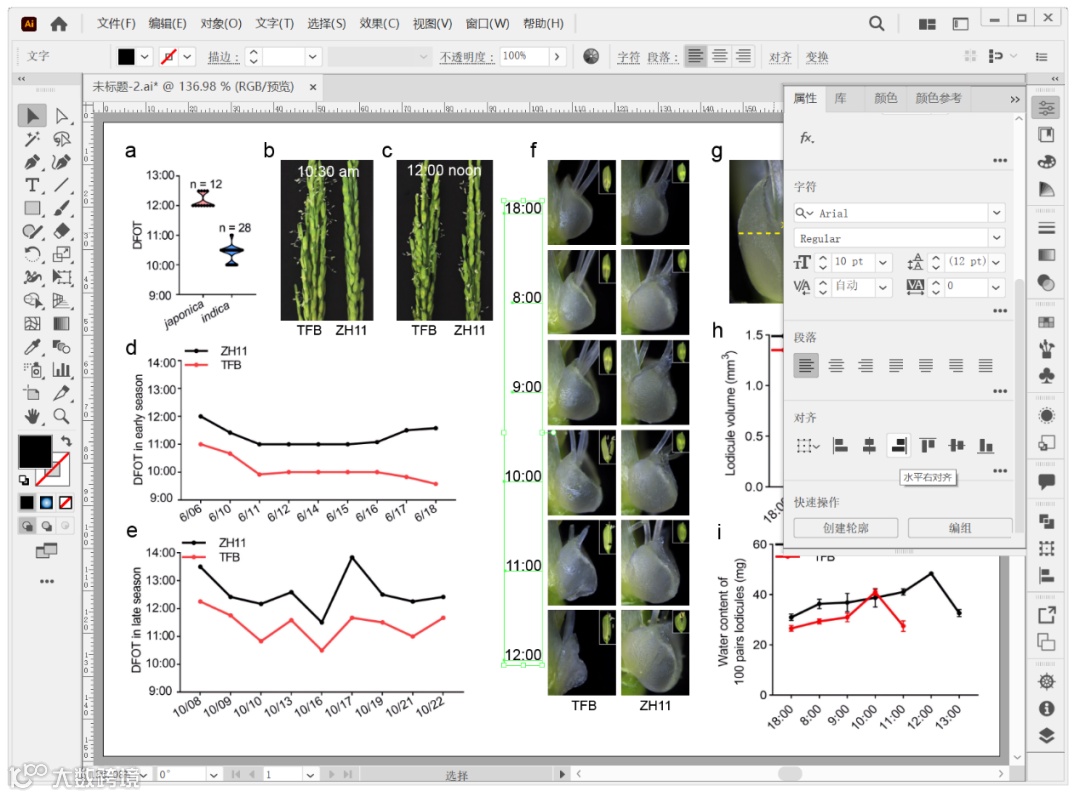Select the Direct Selection tool
This screenshot has height=797, width=1080.
click(61, 115)
